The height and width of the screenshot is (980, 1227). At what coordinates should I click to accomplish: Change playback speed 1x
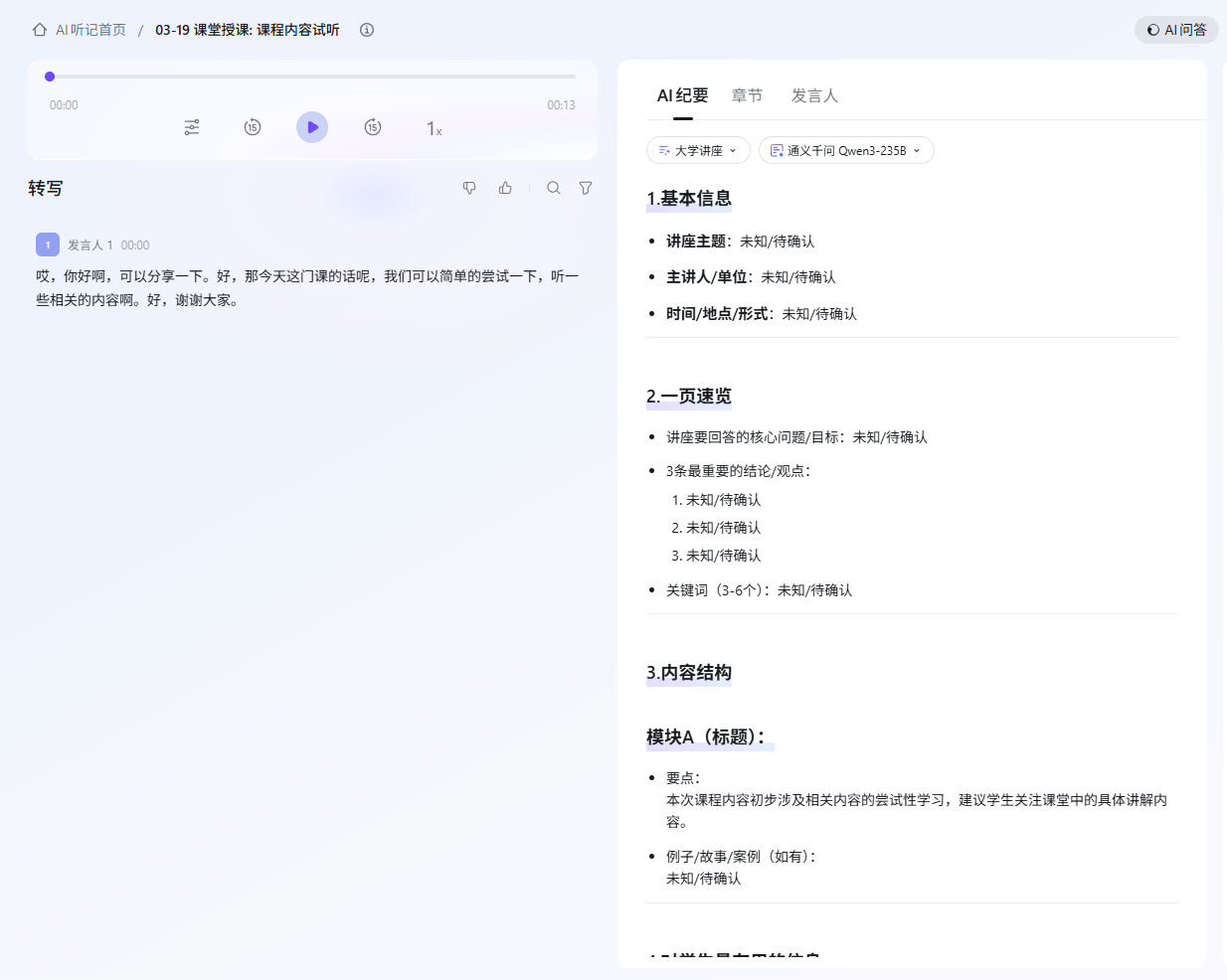click(434, 128)
